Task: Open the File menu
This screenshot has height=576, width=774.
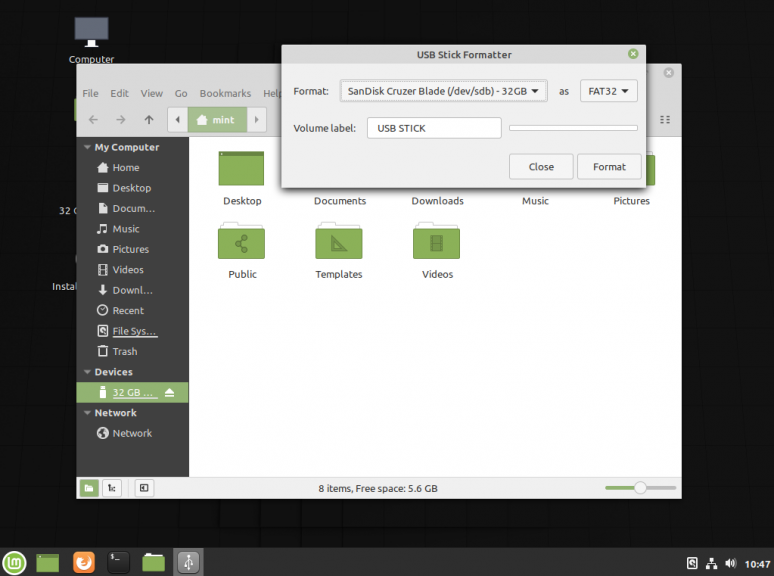Action: (90, 93)
